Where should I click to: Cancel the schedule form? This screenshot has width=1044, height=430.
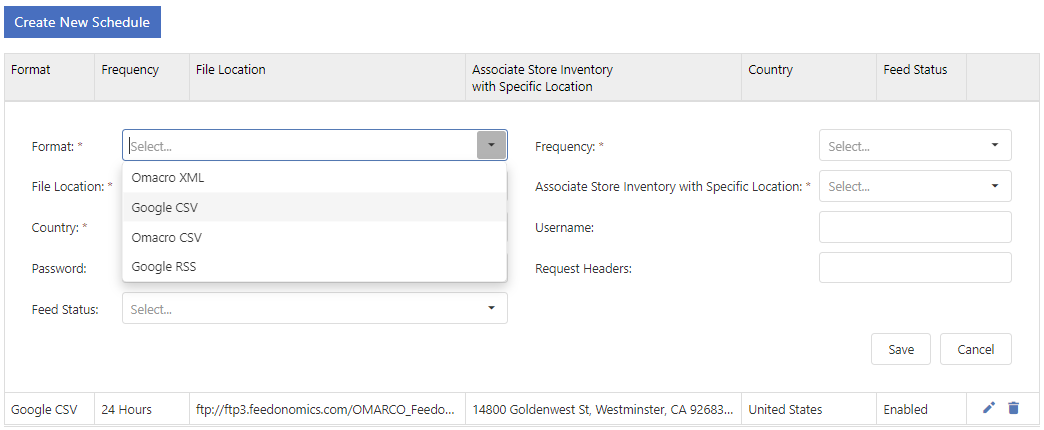click(x=975, y=350)
